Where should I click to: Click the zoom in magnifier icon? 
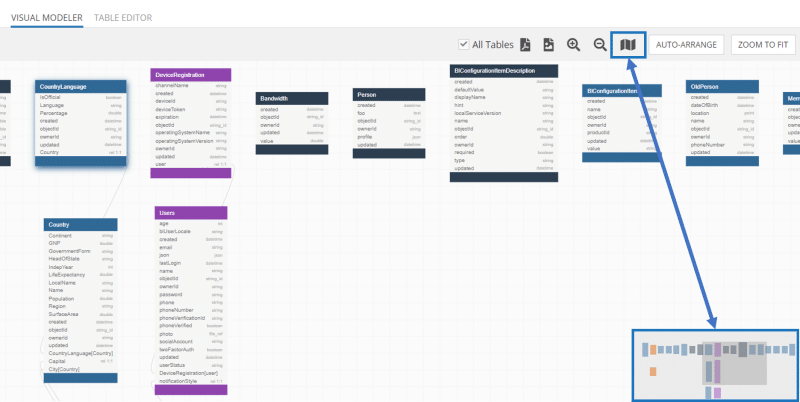point(573,45)
